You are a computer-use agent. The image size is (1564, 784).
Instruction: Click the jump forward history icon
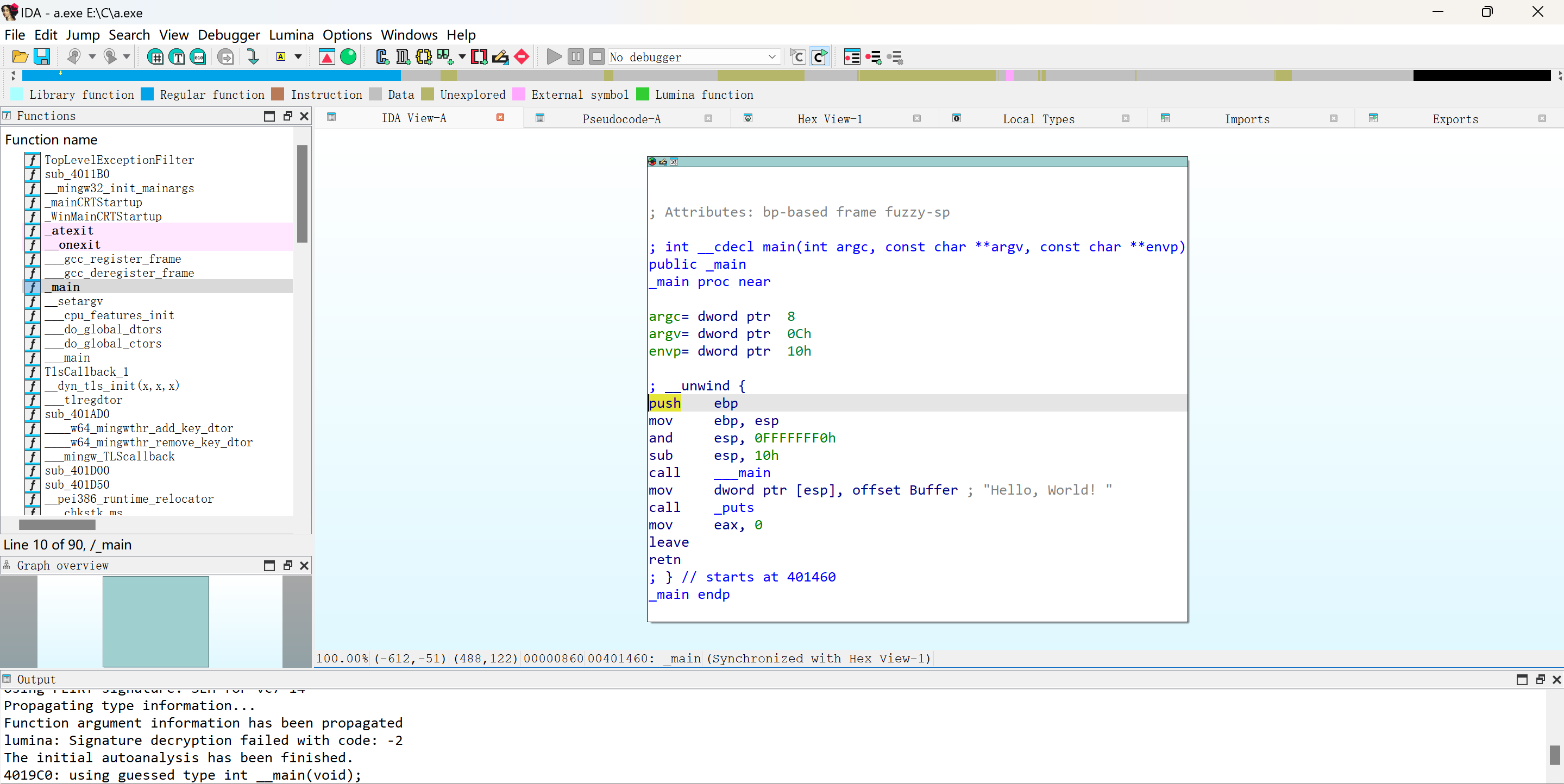(110, 57)
